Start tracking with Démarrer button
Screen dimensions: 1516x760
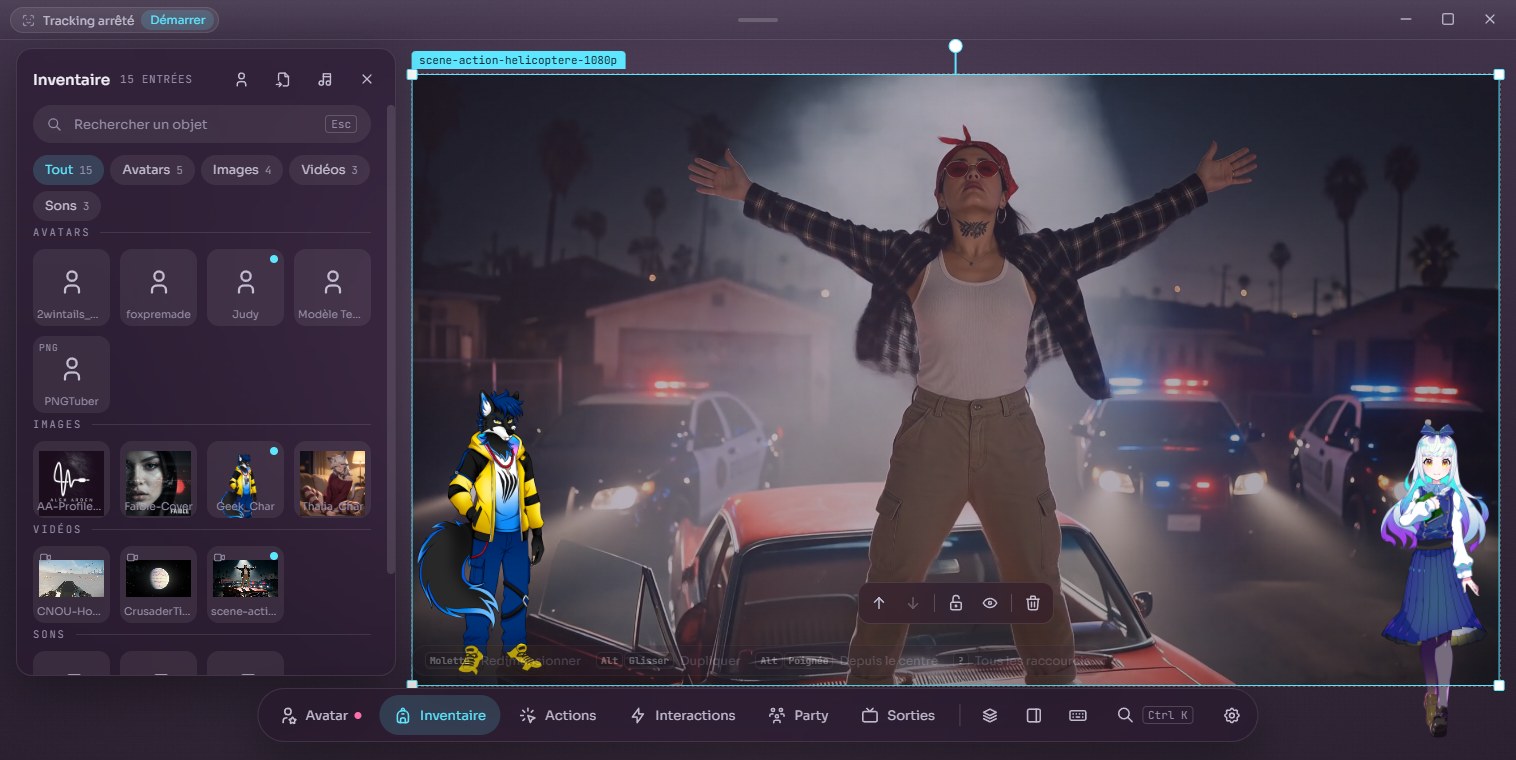[178, 20]
